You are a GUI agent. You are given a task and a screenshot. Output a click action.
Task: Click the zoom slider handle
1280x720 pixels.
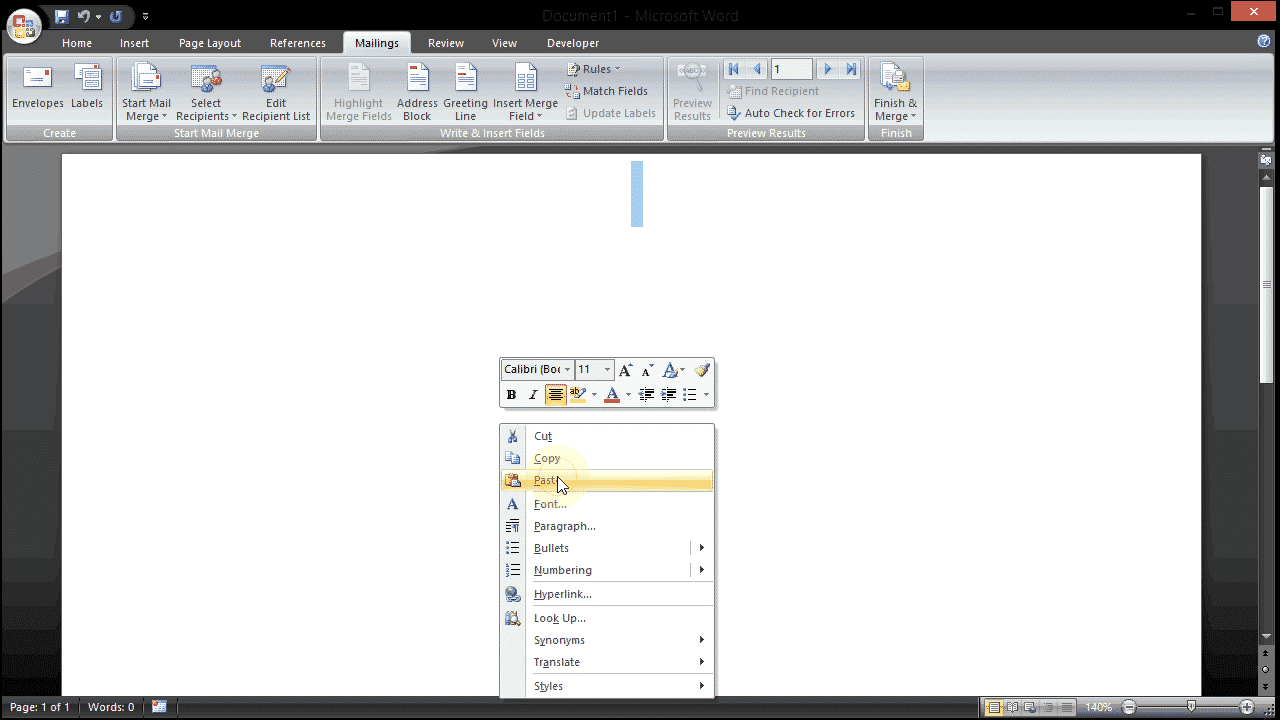pos(1191,707)
